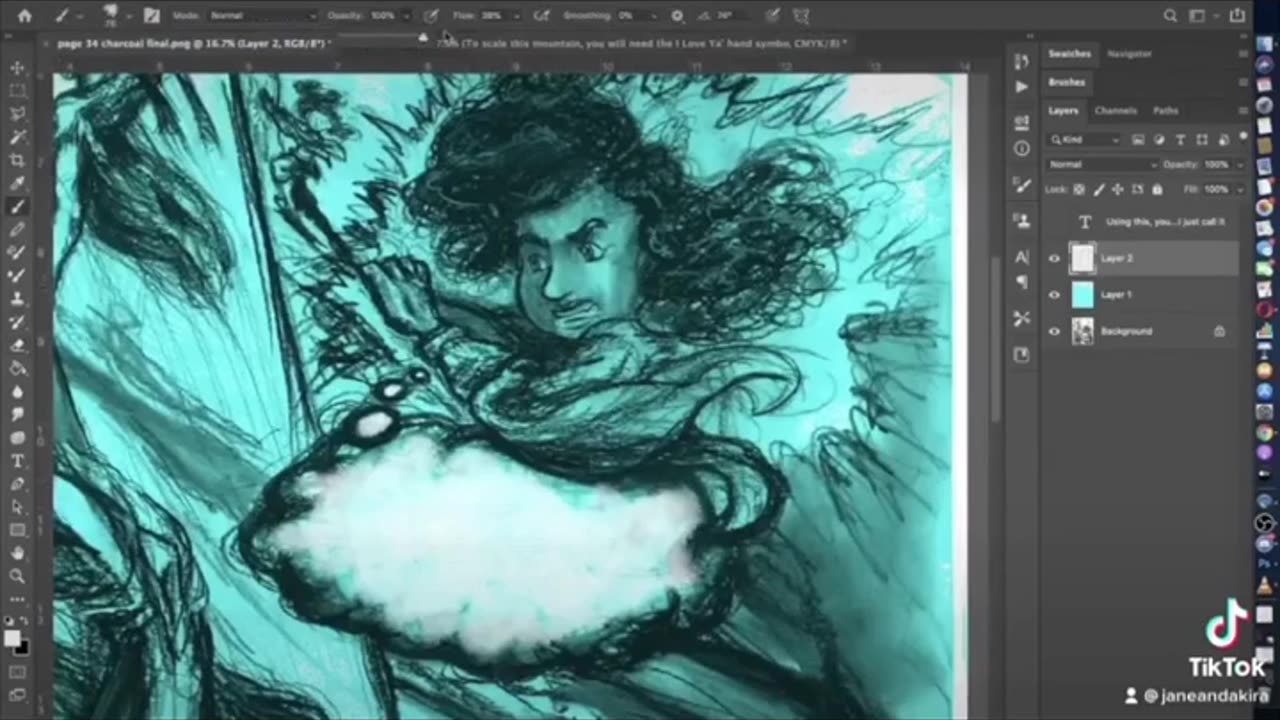This screenshot has height=720, width=1280.
Task: Switch to the Channels tab
Action: click(1115, 111)
